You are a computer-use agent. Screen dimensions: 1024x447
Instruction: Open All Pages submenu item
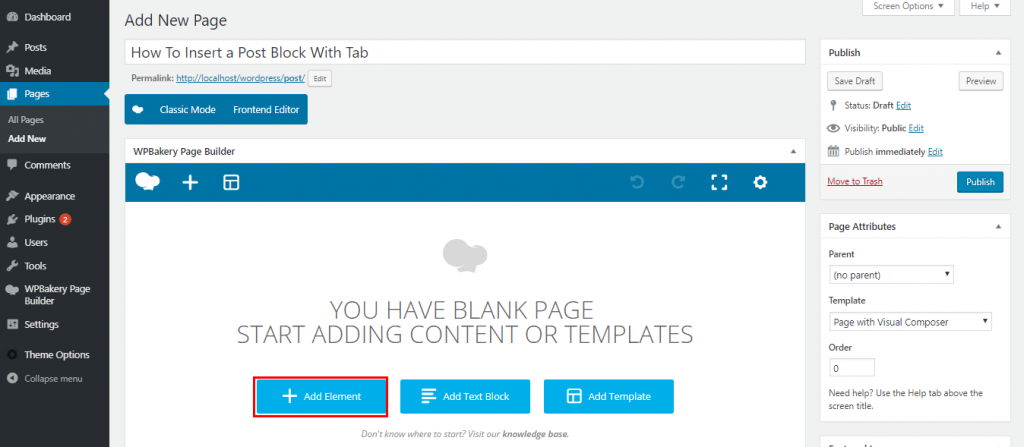tap(26, 120)
